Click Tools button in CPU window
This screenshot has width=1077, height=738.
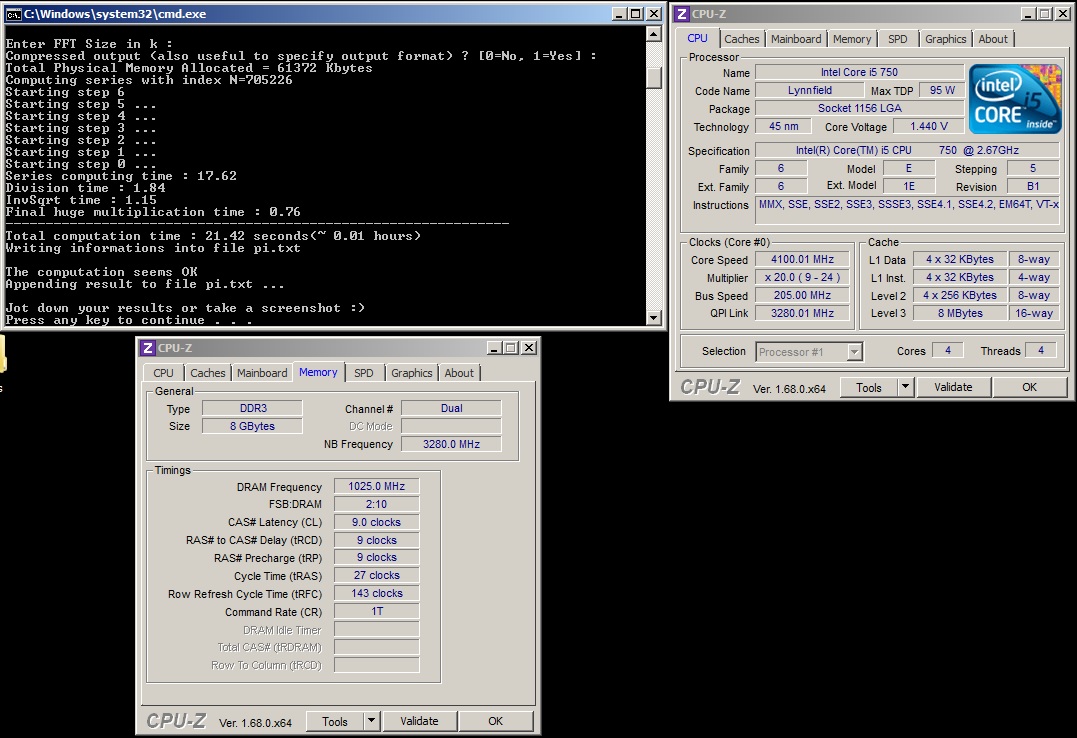pos(868,388)
